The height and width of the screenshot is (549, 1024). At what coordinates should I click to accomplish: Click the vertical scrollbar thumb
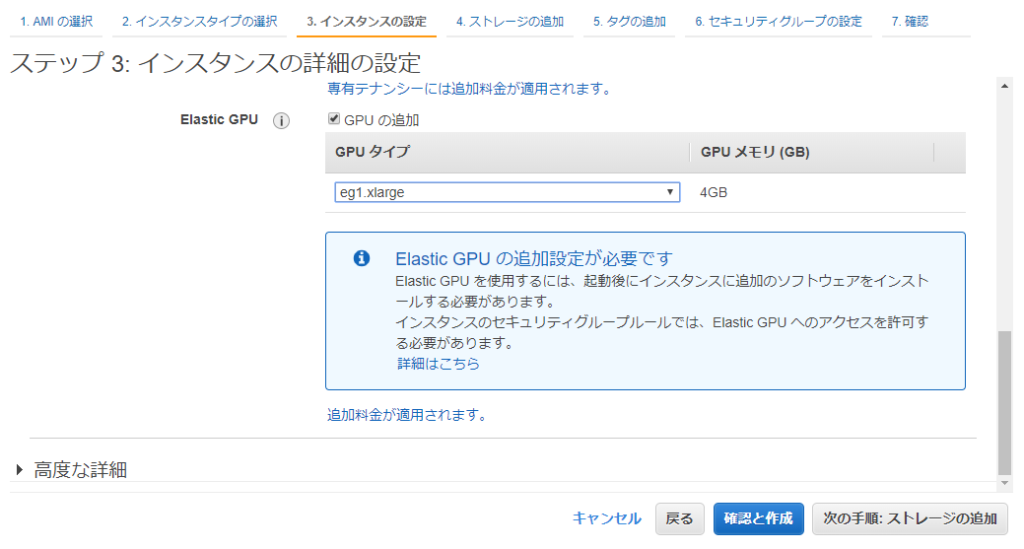click(1004, 403)
